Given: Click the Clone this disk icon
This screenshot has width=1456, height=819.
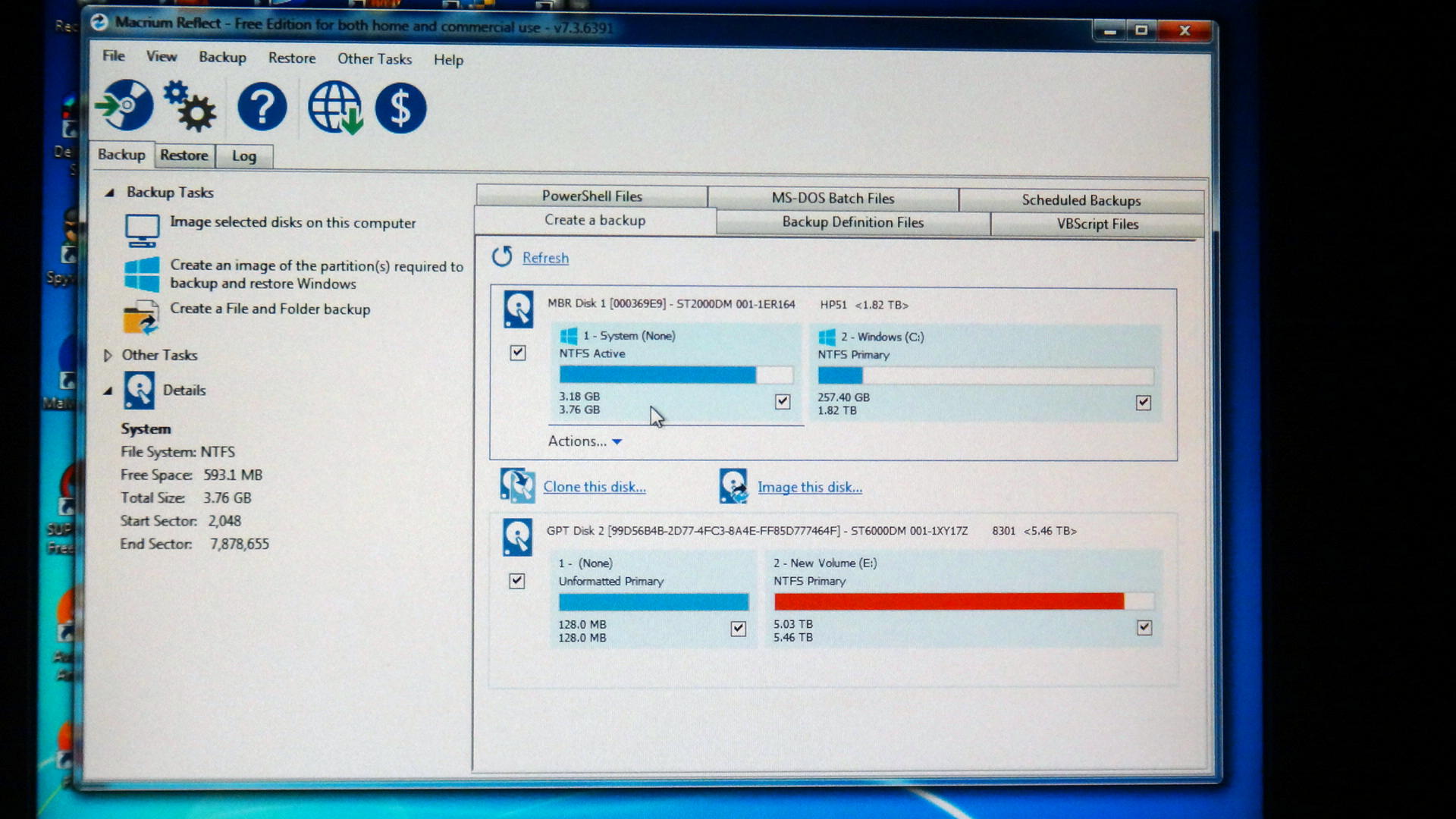Looking at the screenshot, I should click(517, 485).
